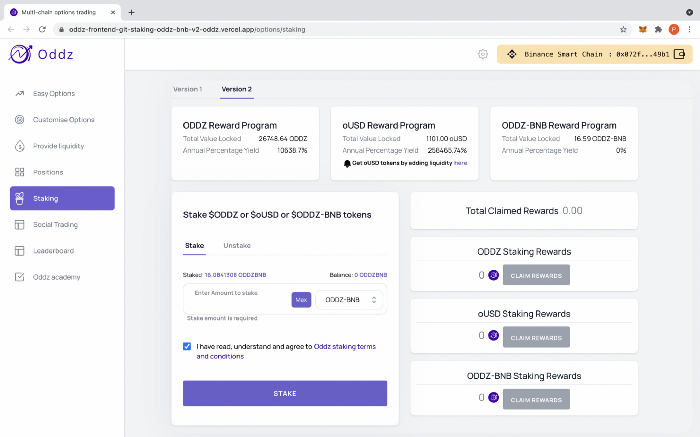Click Total Claimed Rewards 0.00 text

point(524,211)
